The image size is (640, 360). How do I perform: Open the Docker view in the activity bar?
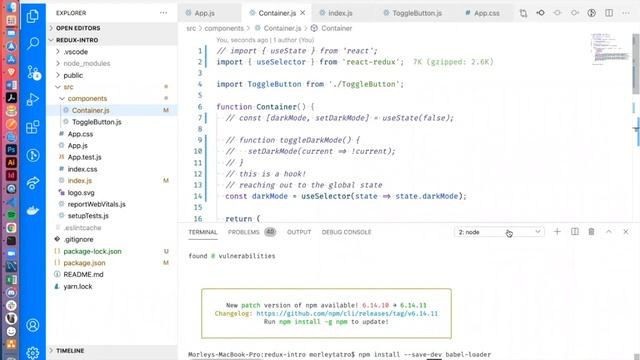[x=33, y=211]
